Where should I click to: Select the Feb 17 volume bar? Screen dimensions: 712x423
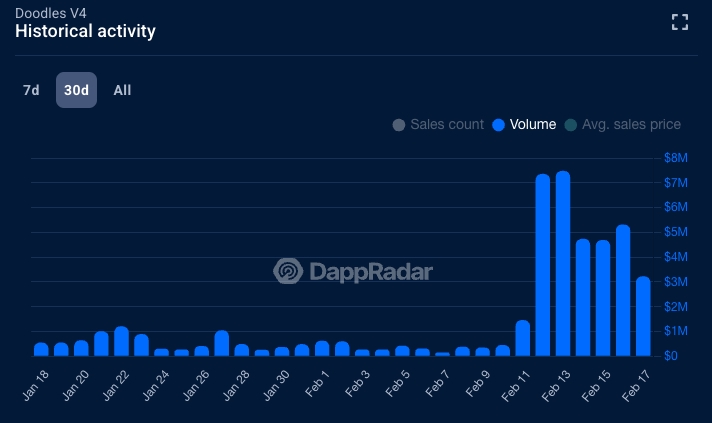tap(643, 316)
